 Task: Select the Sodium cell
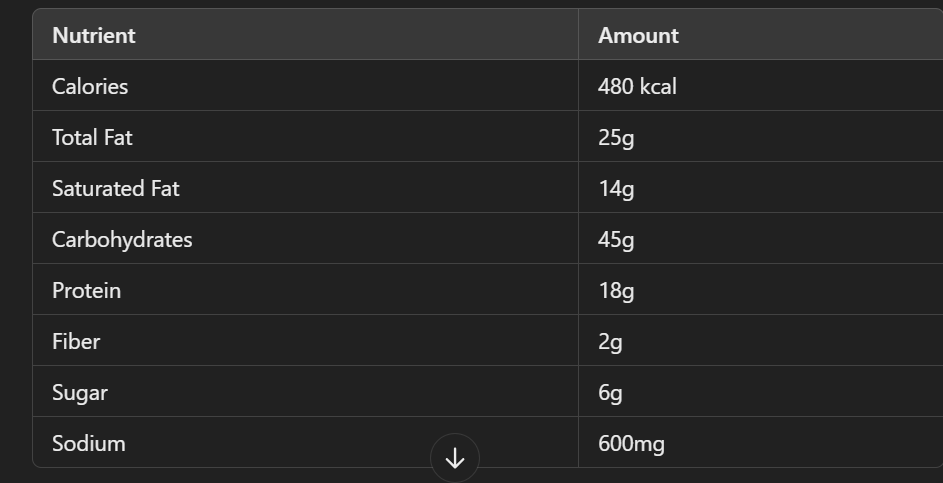(89, 444)
